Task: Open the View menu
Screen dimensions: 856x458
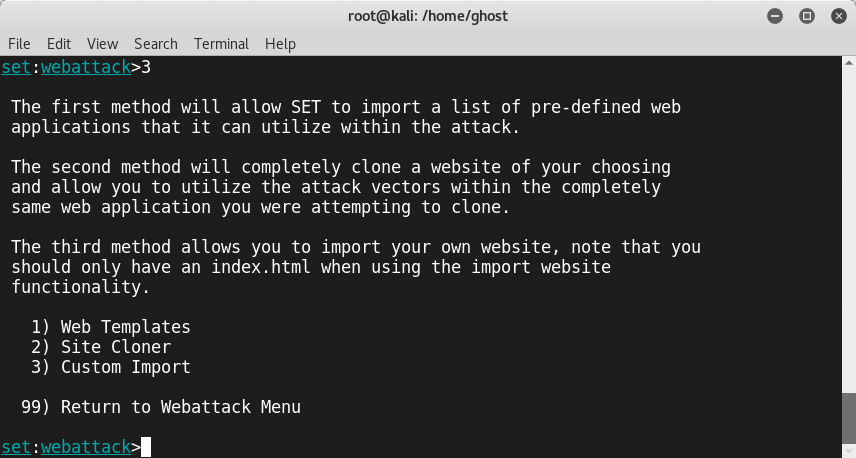Action: [102, 44]
